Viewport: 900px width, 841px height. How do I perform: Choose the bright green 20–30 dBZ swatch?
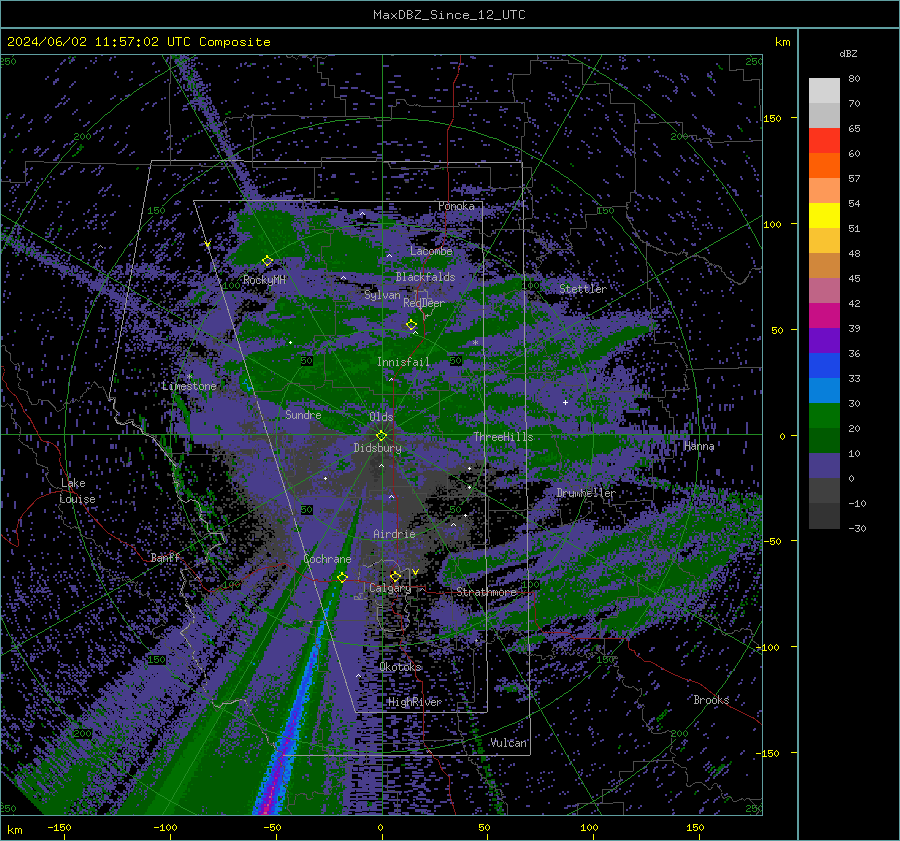tap(824, 415)
